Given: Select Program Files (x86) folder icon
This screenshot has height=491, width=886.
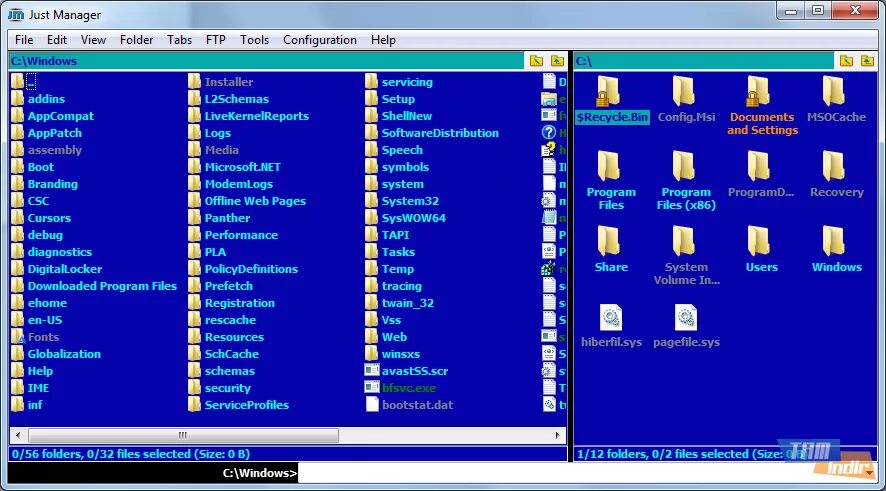Looking at the screenshot, I should point(684,166).
